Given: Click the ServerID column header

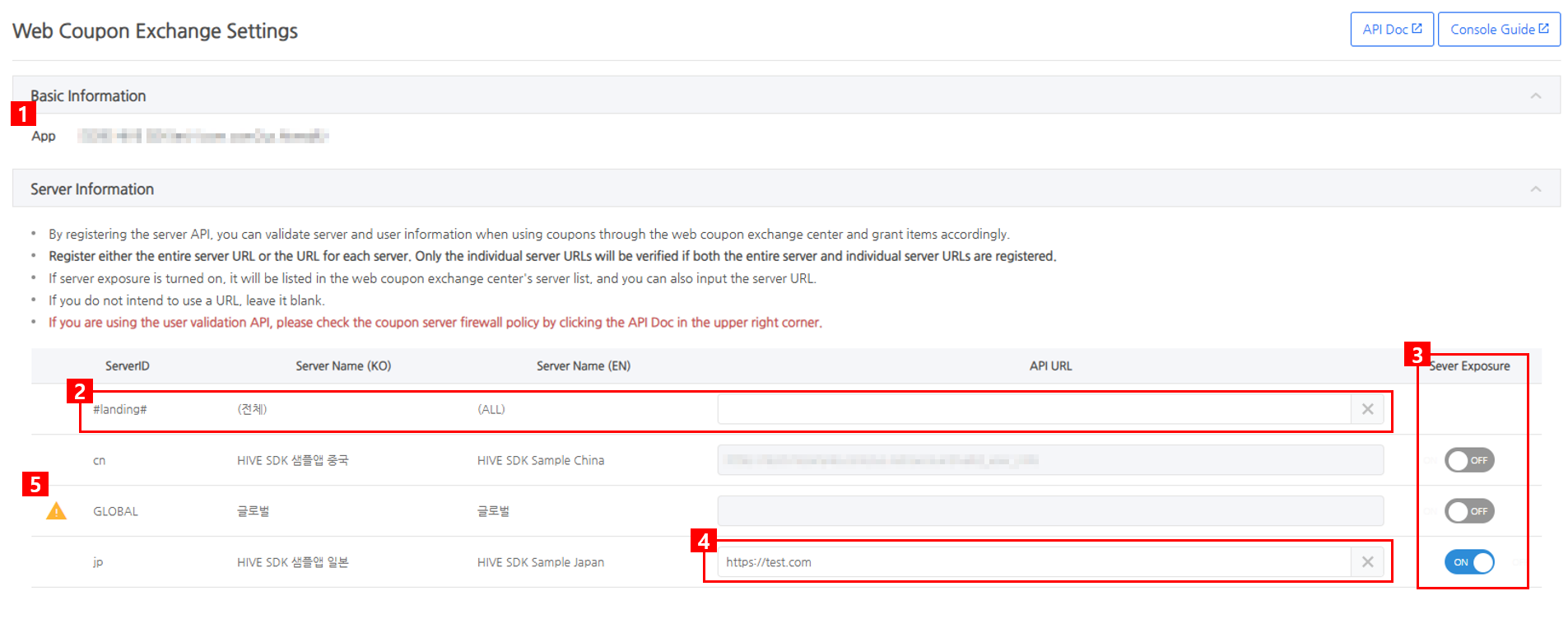Looking at the screenshot, I should 127,366.
